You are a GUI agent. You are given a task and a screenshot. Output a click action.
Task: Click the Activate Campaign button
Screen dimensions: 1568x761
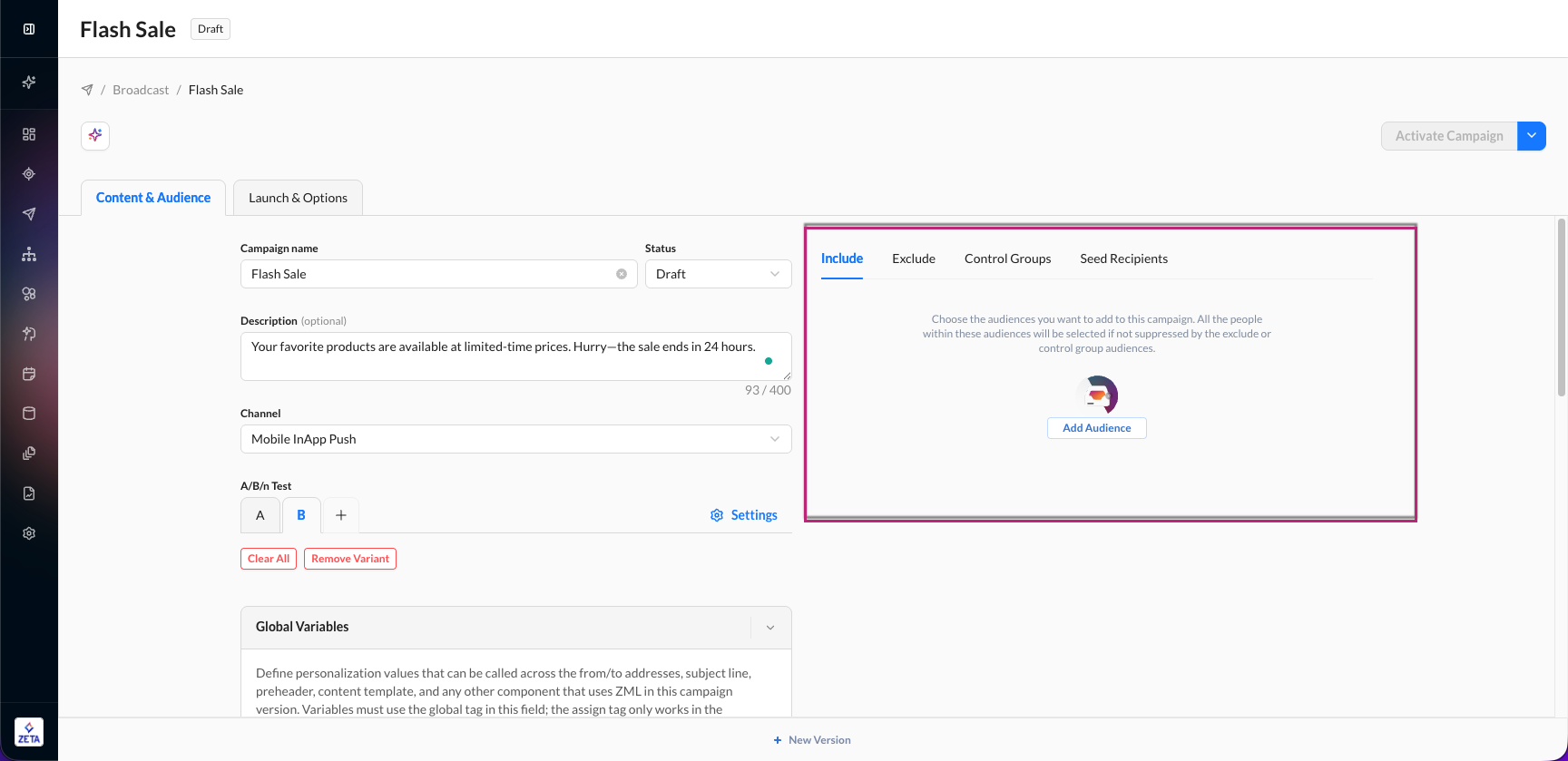coord(1449,136)
